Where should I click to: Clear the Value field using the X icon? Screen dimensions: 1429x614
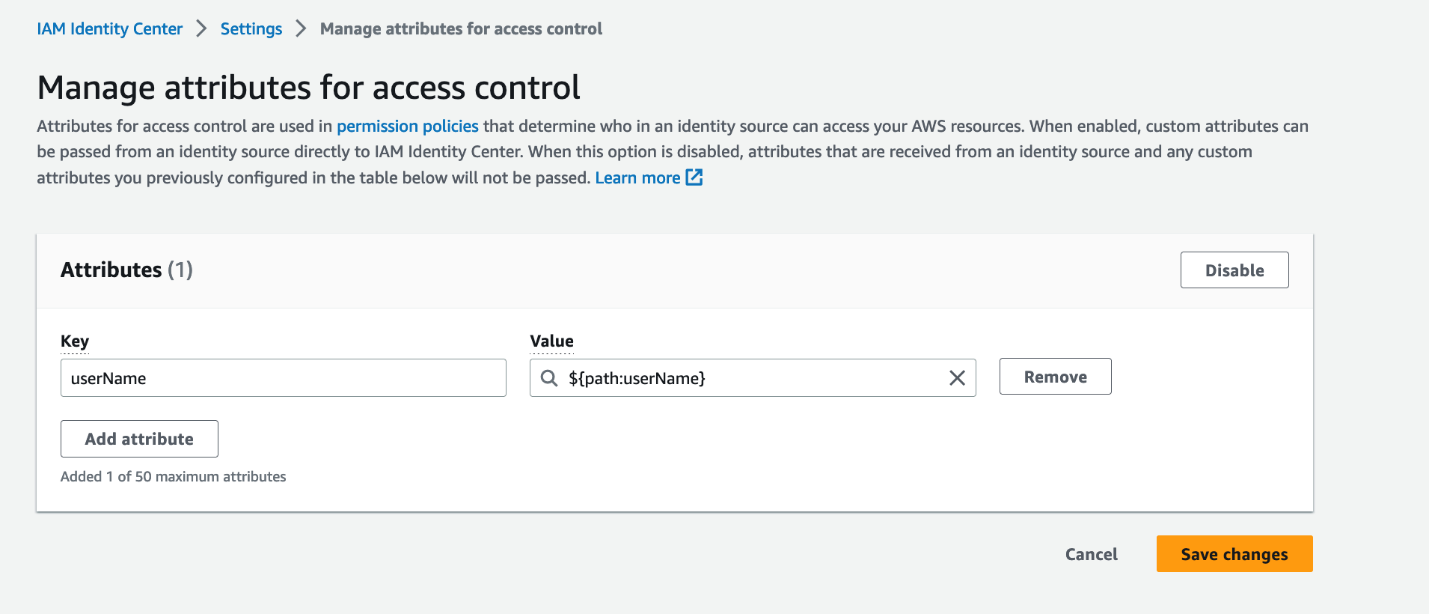pos(956,377)
